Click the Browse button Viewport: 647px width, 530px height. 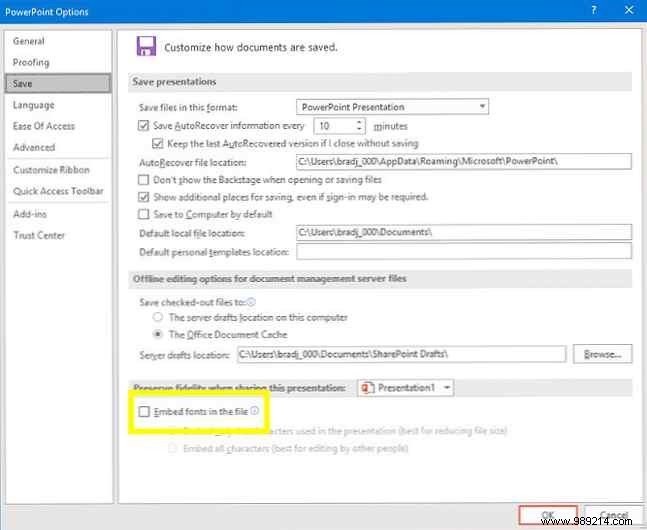pos(602,354)
